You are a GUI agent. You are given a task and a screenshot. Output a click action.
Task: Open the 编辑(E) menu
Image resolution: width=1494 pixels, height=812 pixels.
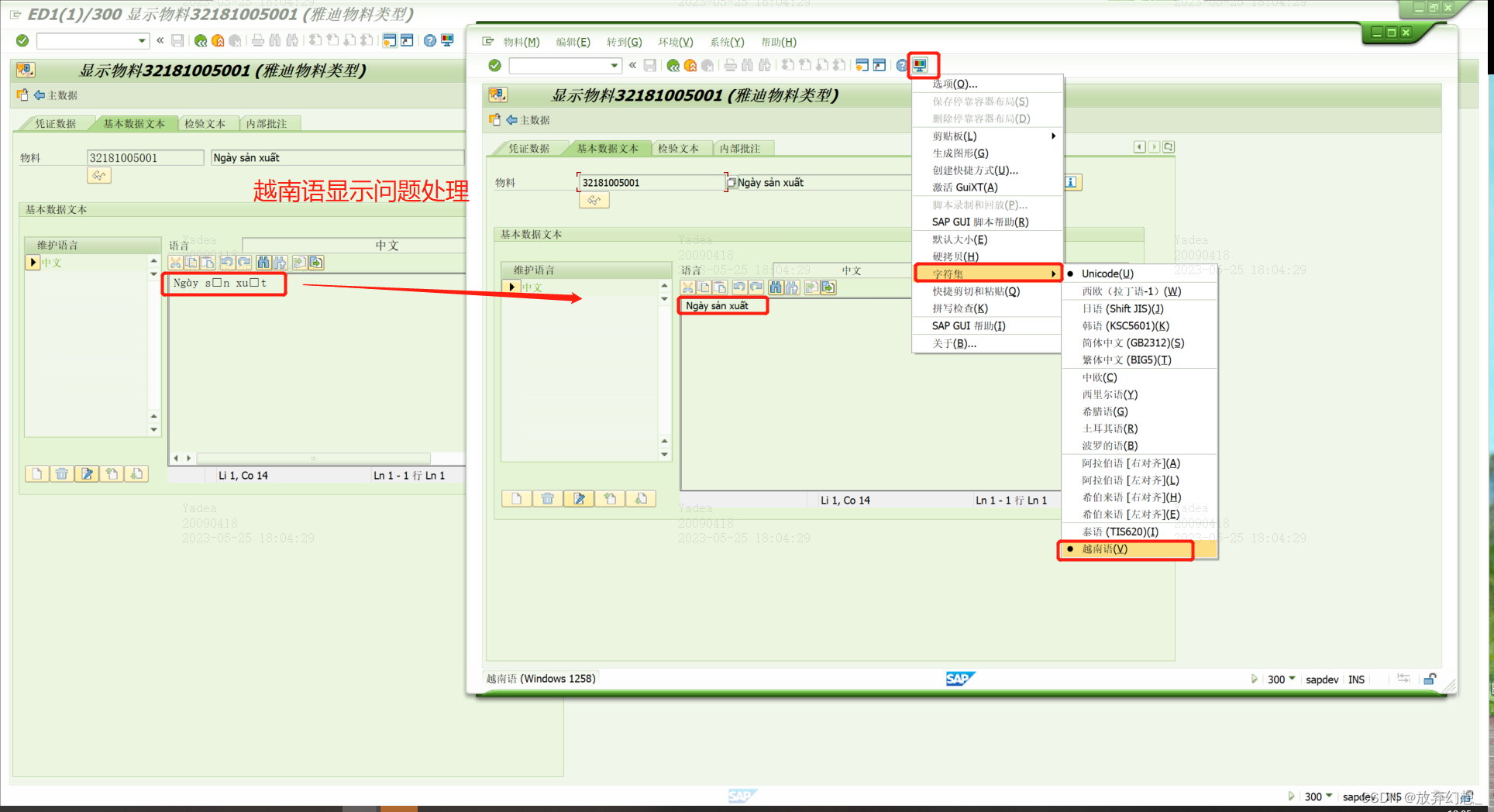point(573,42)
